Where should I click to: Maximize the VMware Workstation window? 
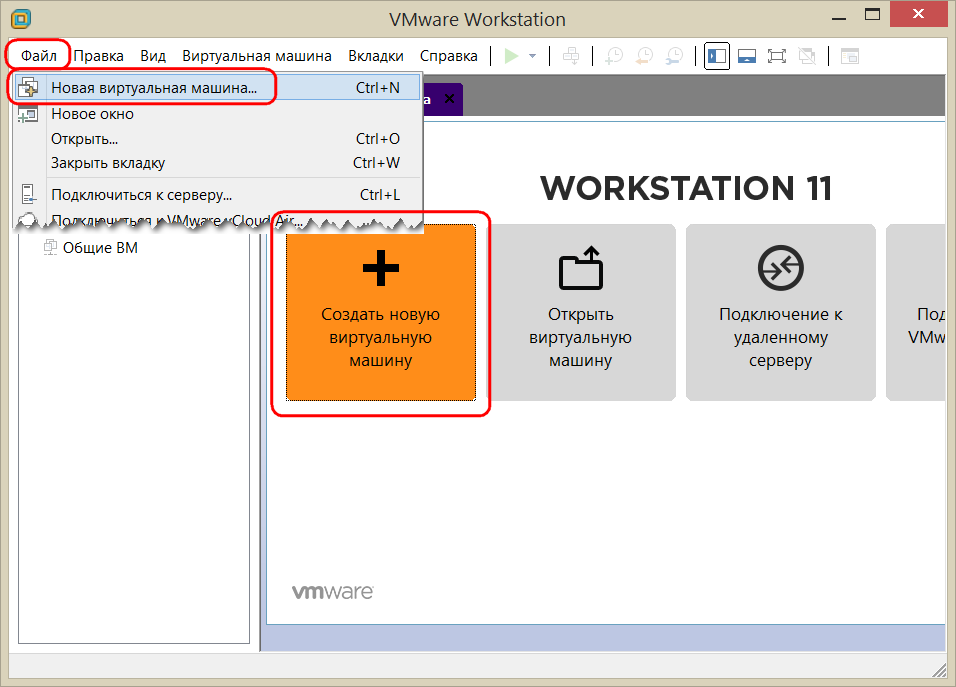tap(872, 15)
